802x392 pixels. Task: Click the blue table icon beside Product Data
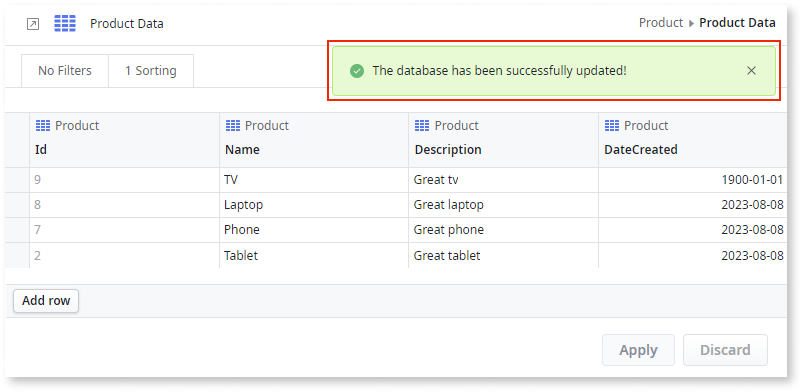[x=65, y=24]
